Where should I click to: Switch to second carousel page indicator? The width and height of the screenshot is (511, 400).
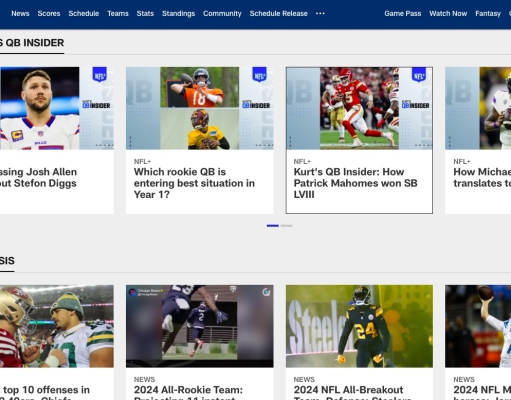[287, 226]
